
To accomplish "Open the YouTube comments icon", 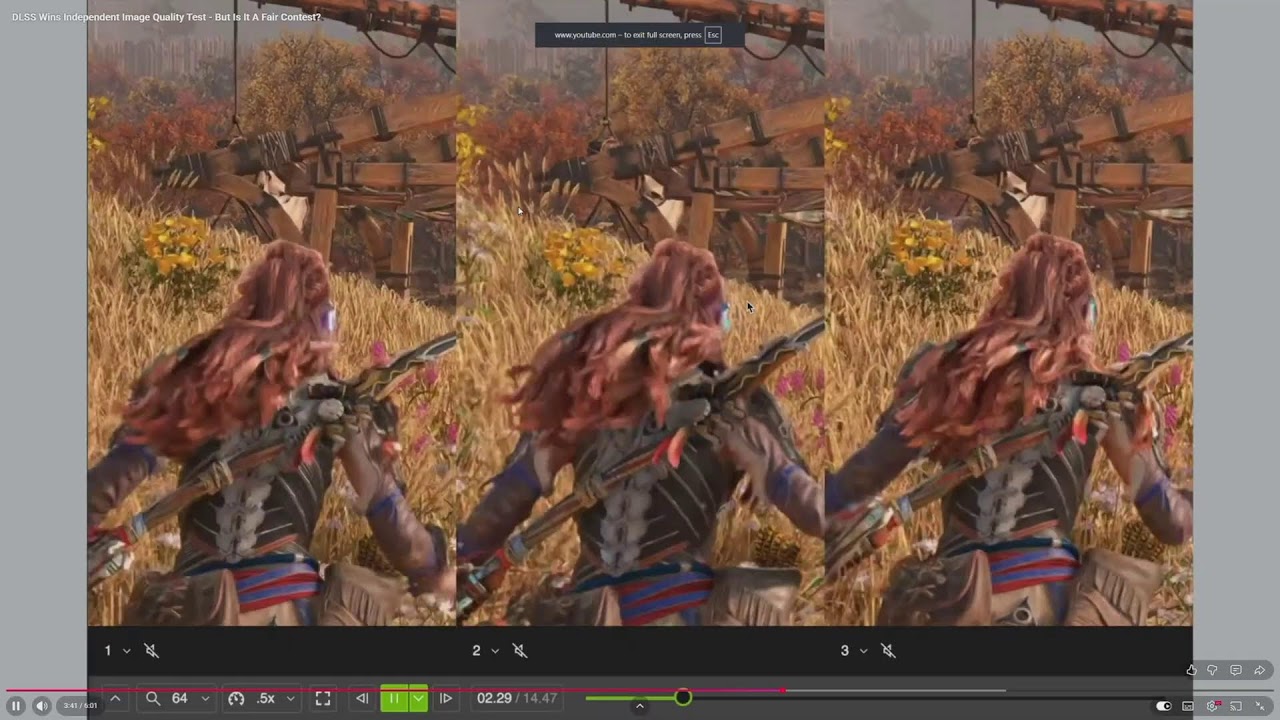I will [1236, 670].
